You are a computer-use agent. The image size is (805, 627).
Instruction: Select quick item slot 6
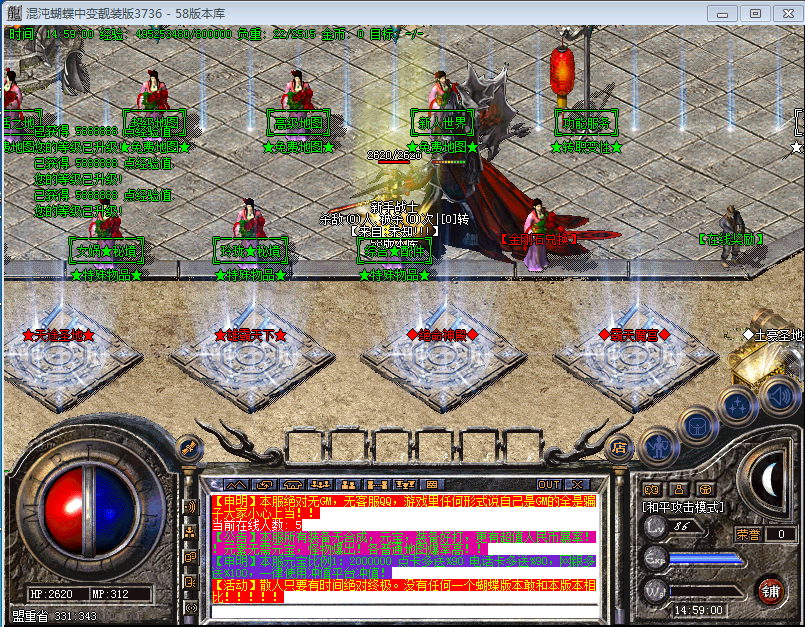pyautogui.click(x=523, y=446)
